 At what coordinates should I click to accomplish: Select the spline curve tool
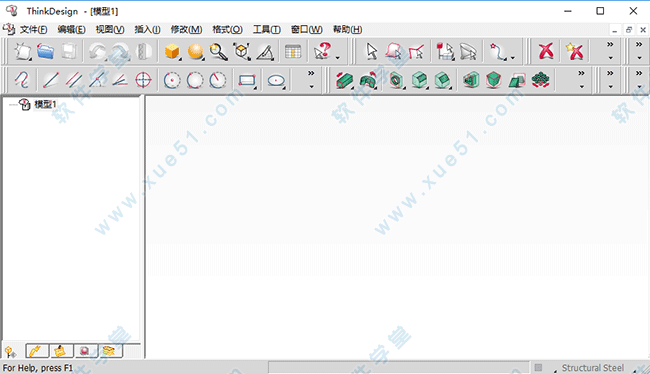pos(22,80)
